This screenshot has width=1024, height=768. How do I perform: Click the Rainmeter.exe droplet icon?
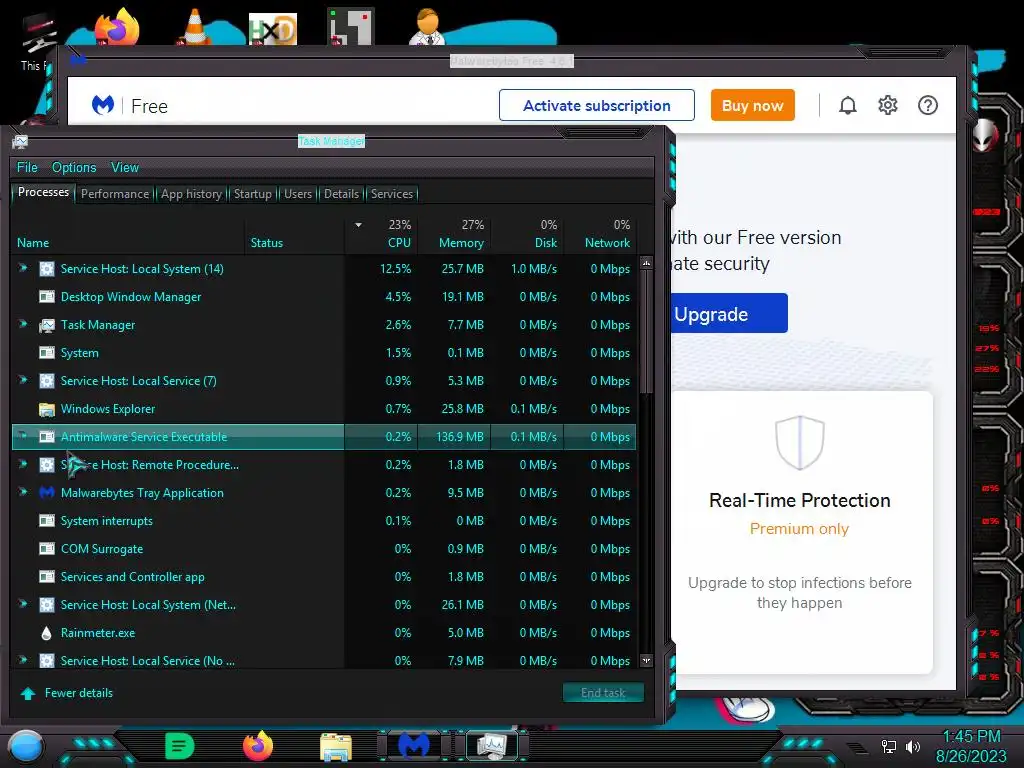[x=46, y=633]
